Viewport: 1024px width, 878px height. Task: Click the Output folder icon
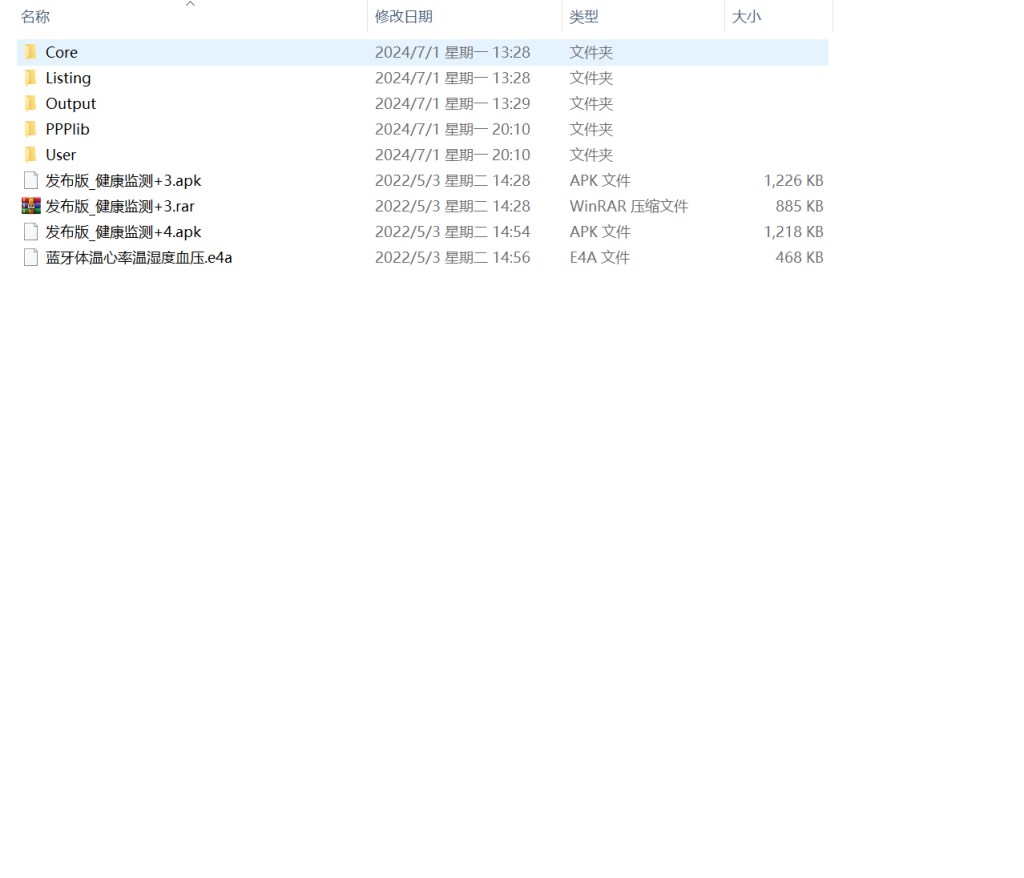[31, 104]
